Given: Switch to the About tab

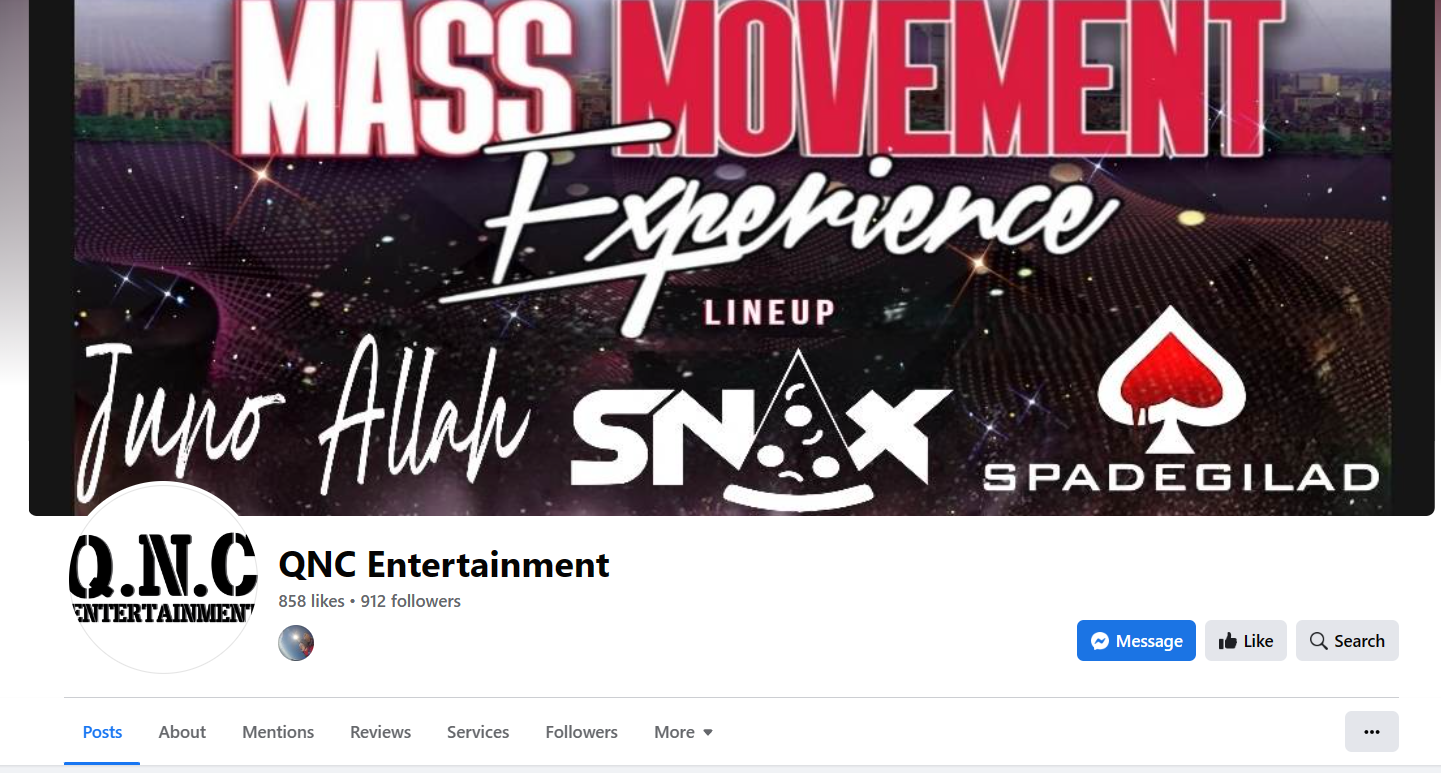Looking at the screenshot, I should click(x=182, y=732).
